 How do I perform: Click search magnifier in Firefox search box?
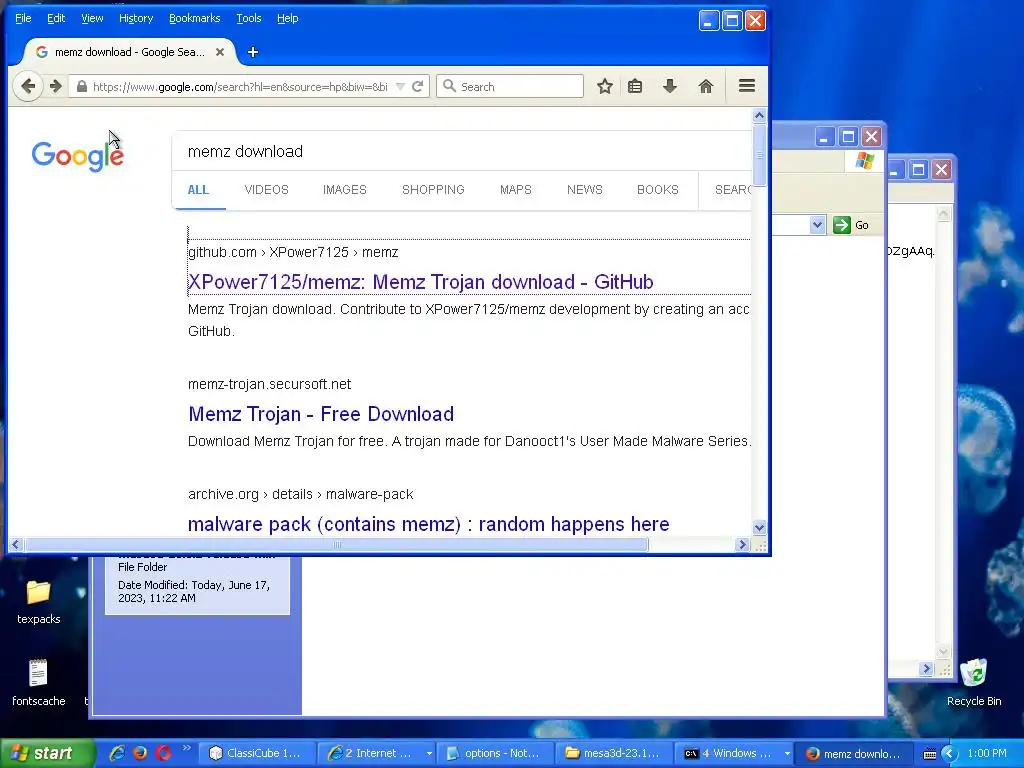point(449,86)
